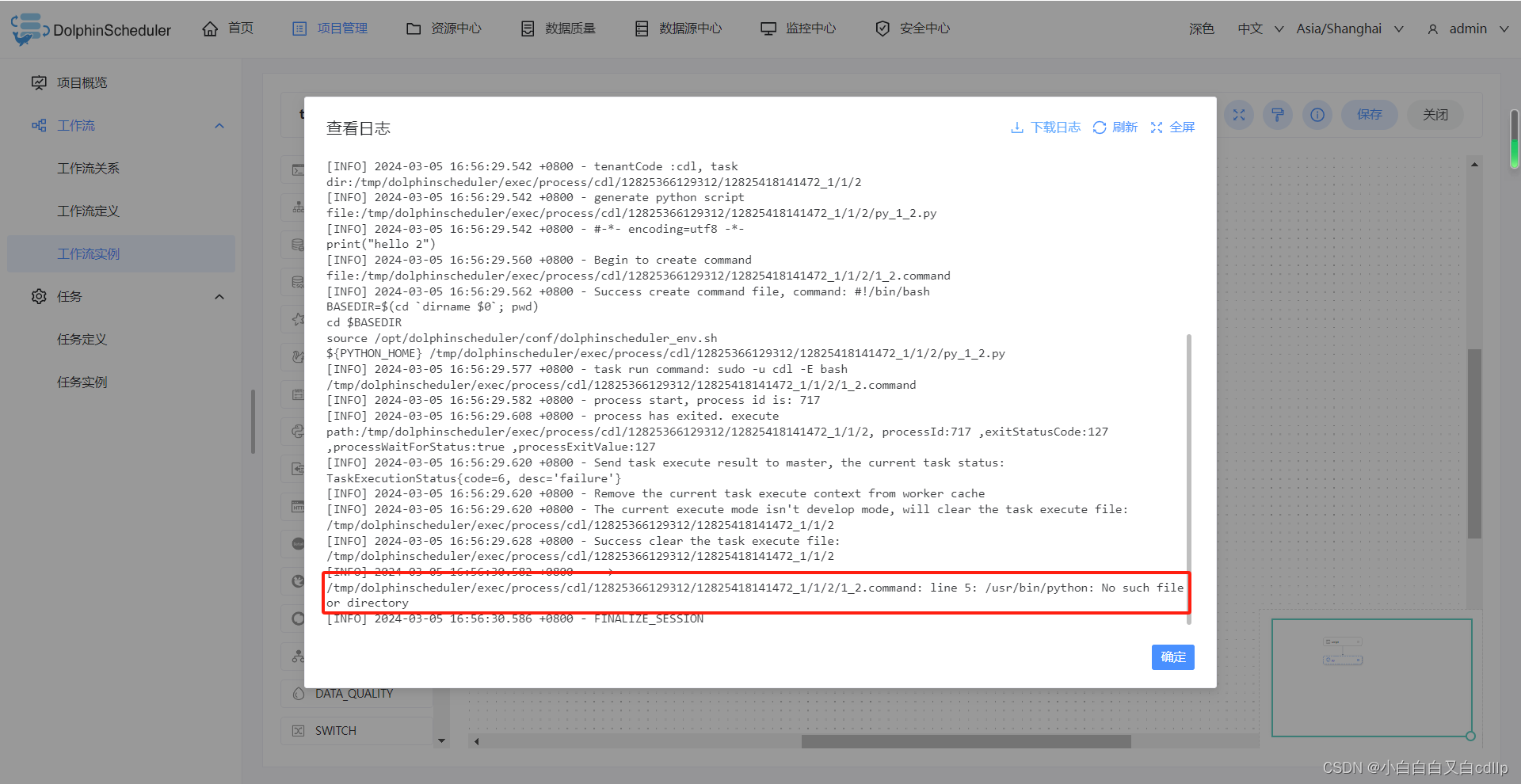Click the canvas scroll-up arrow

[x=1474, y=165]
